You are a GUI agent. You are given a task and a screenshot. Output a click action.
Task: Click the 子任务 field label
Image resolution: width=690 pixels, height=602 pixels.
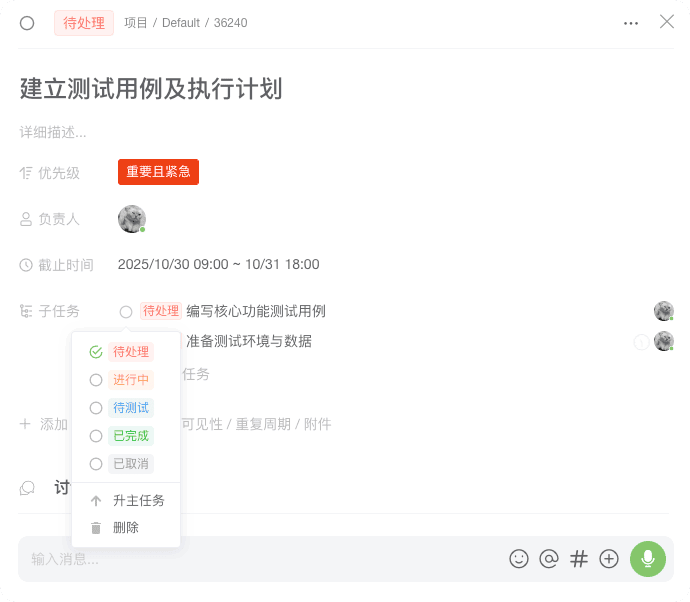(x=59, y=311)
